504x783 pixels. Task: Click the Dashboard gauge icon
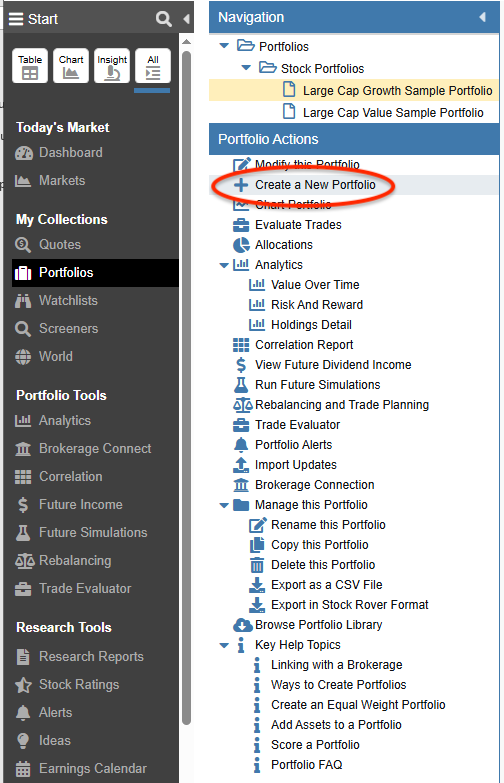pos(23,153)
